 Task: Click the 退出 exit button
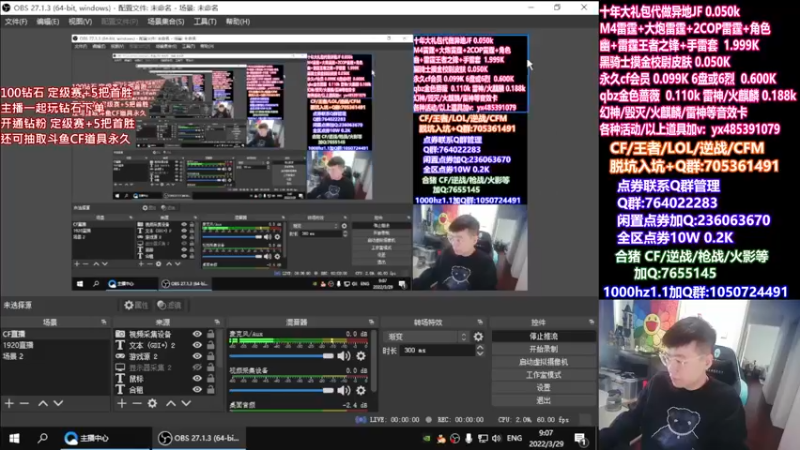[544, 400]
